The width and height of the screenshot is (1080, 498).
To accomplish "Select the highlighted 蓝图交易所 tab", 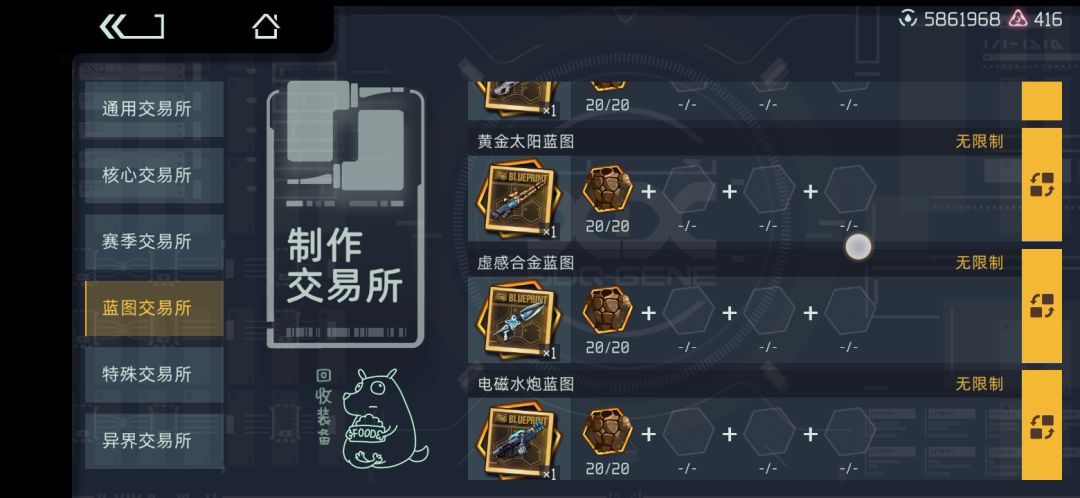I will [x=154, y=308].
